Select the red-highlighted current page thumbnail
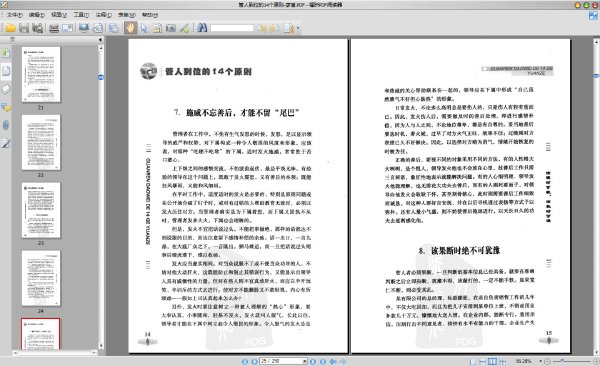 pos(41,334)
